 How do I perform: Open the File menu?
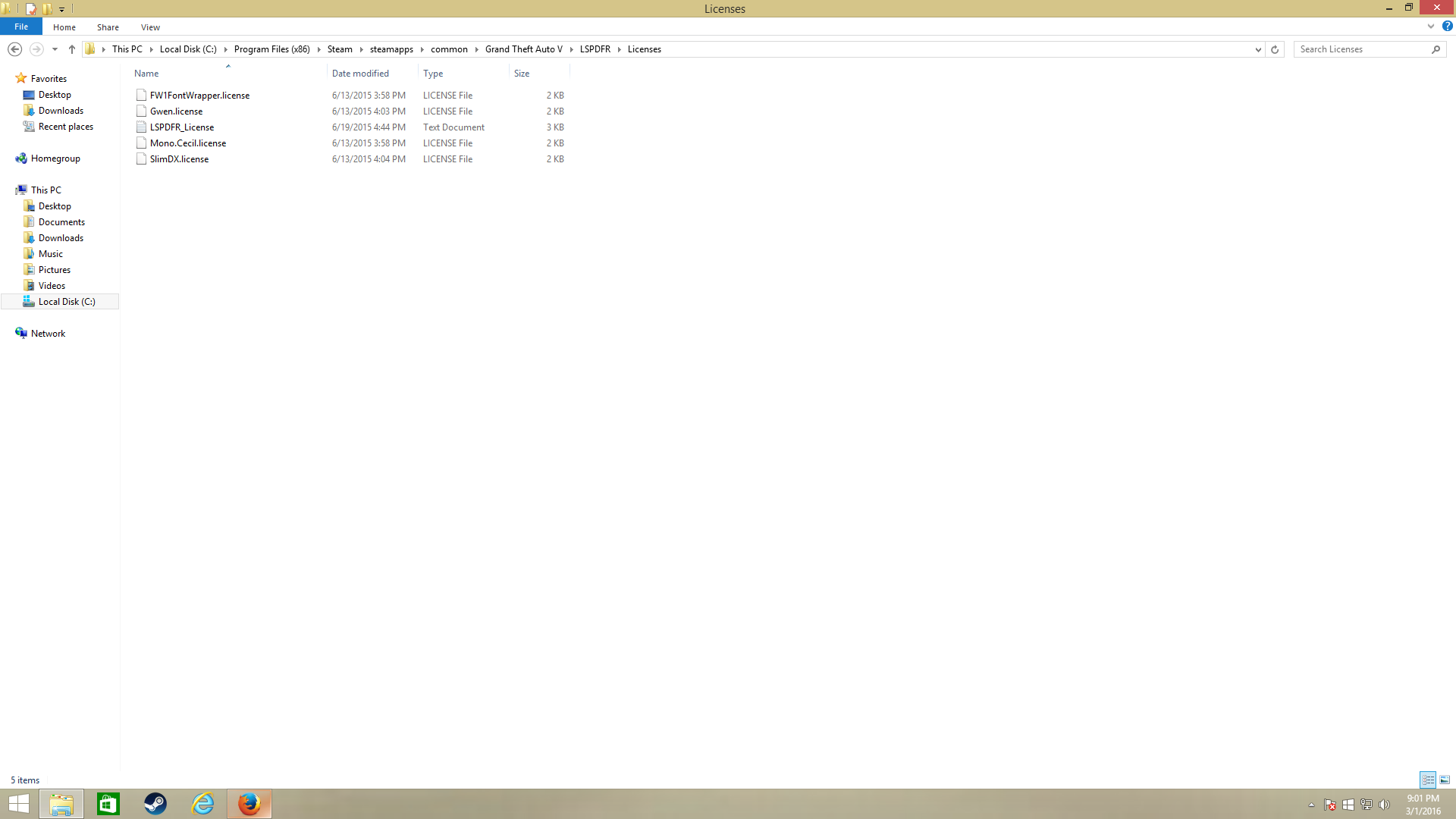point(21,27)
